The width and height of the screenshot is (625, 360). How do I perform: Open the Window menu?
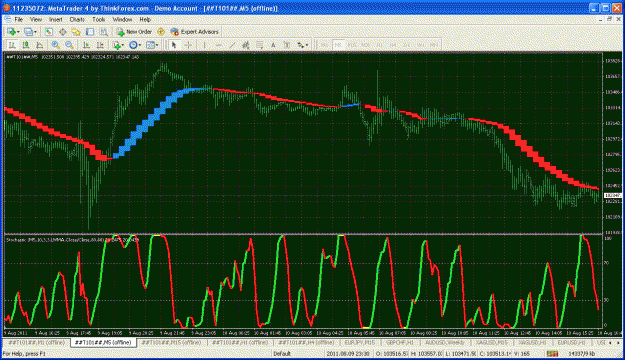tap(122, 19)
